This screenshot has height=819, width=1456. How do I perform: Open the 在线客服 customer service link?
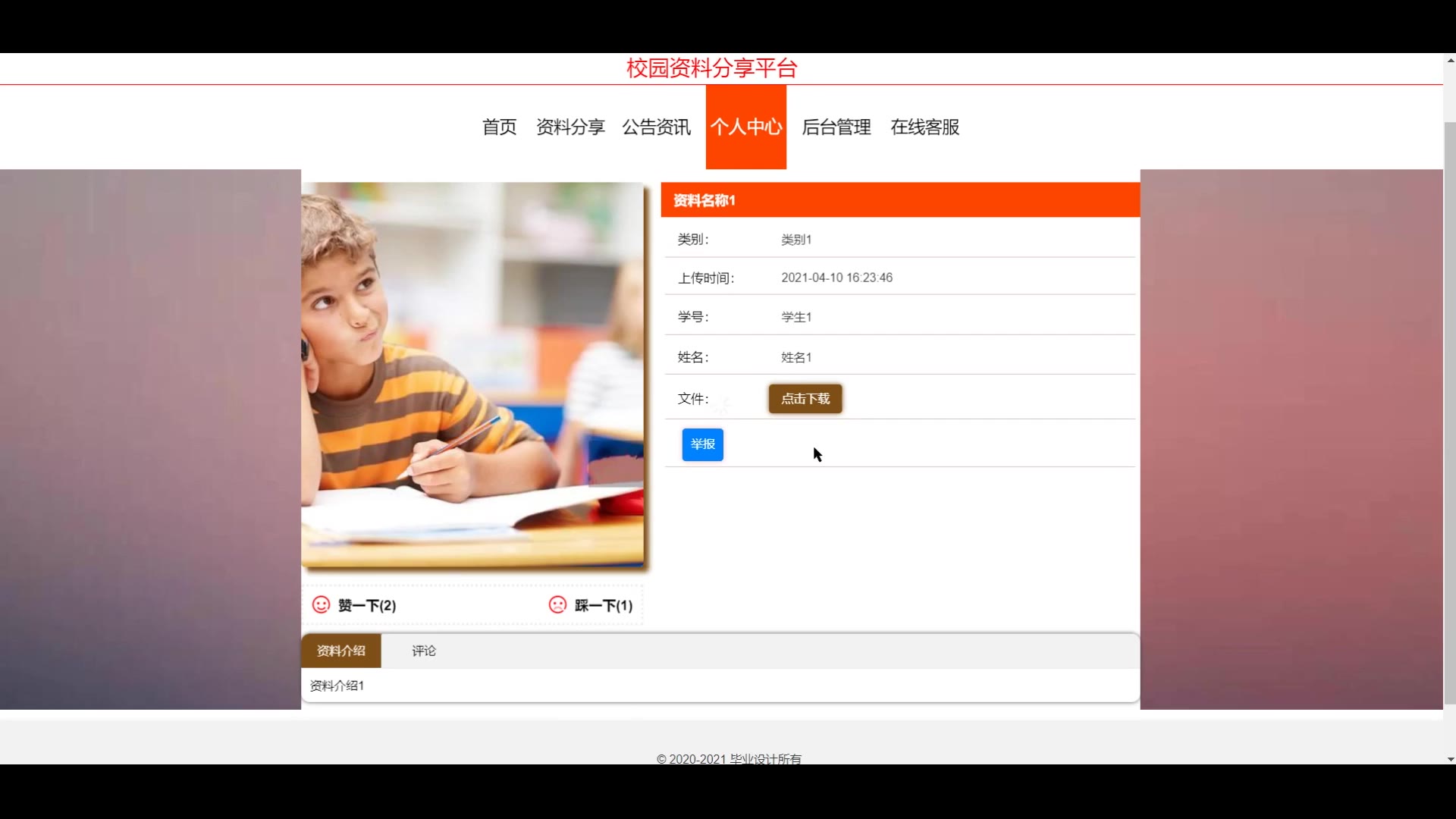click(924, 127)
